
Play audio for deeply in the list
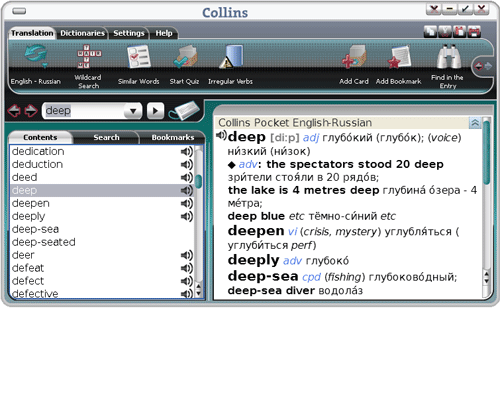point(187,217)
